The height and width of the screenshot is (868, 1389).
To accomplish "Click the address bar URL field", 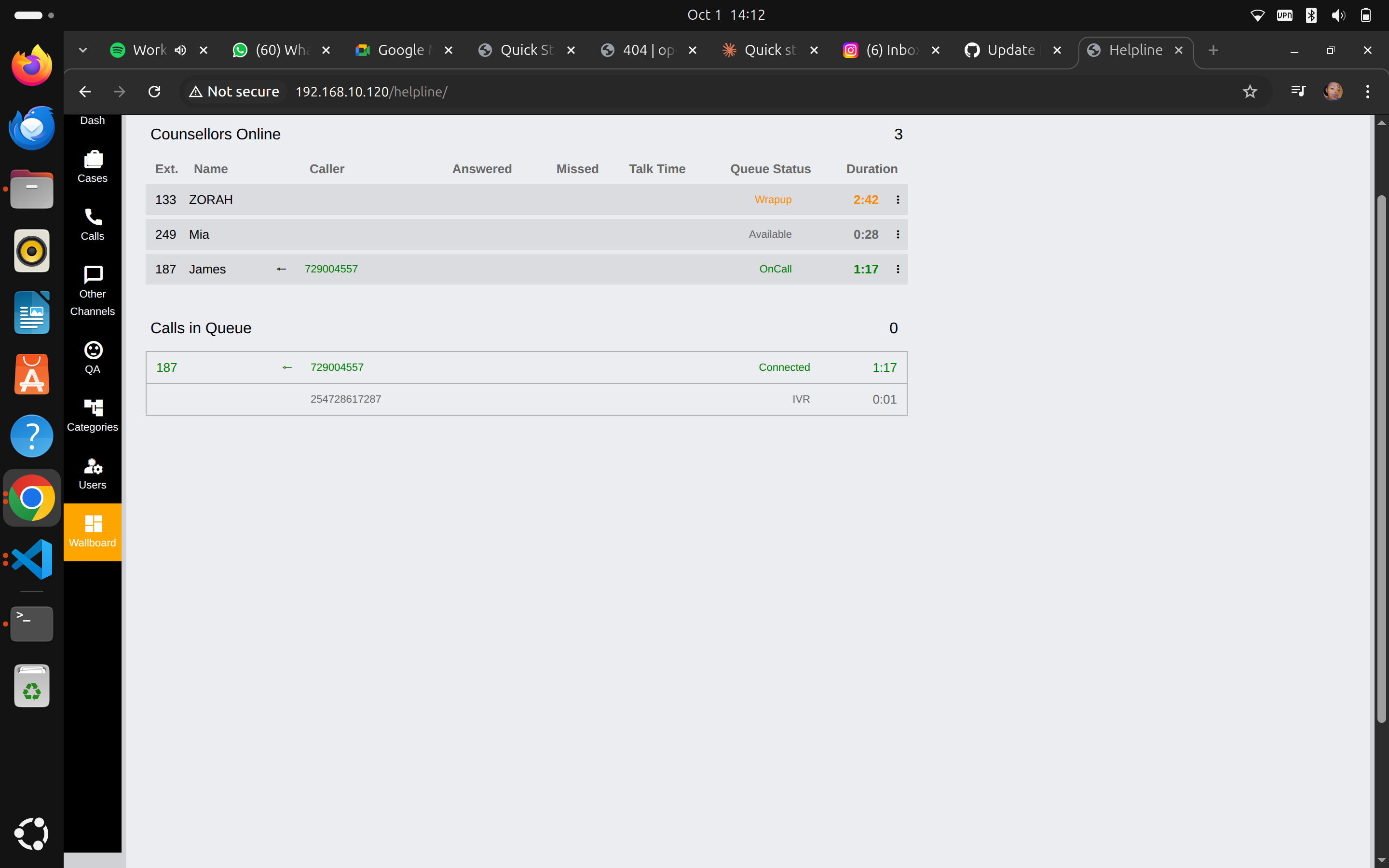I will pos(372,91).
